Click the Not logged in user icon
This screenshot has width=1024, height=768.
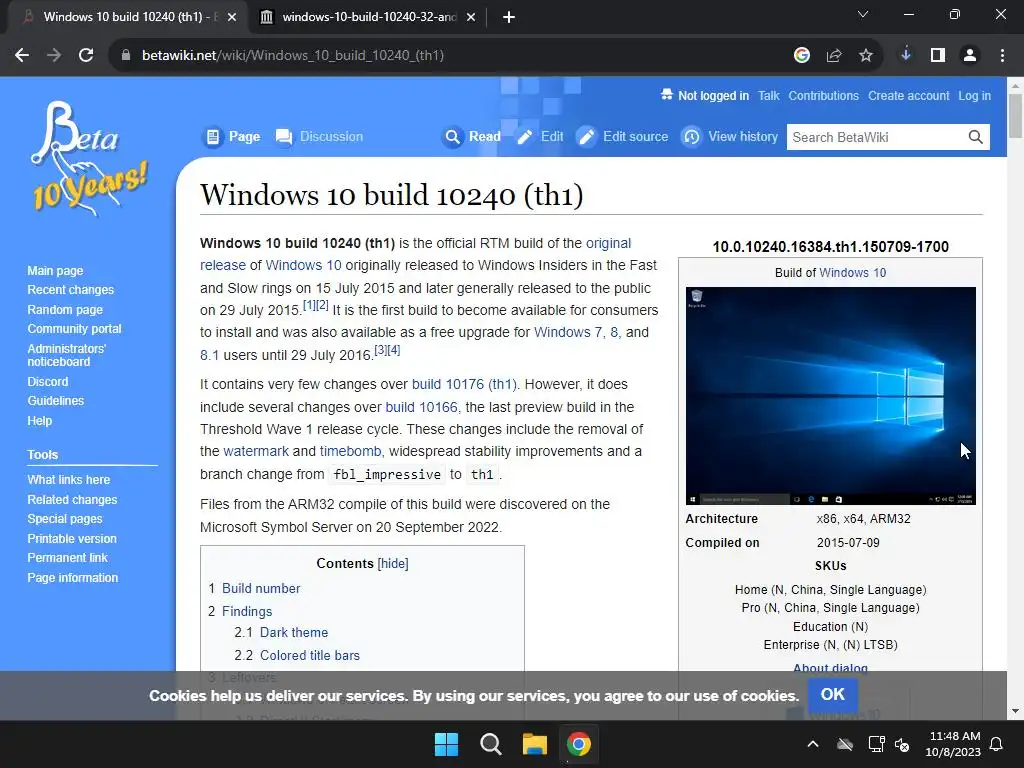coord(667,95)
